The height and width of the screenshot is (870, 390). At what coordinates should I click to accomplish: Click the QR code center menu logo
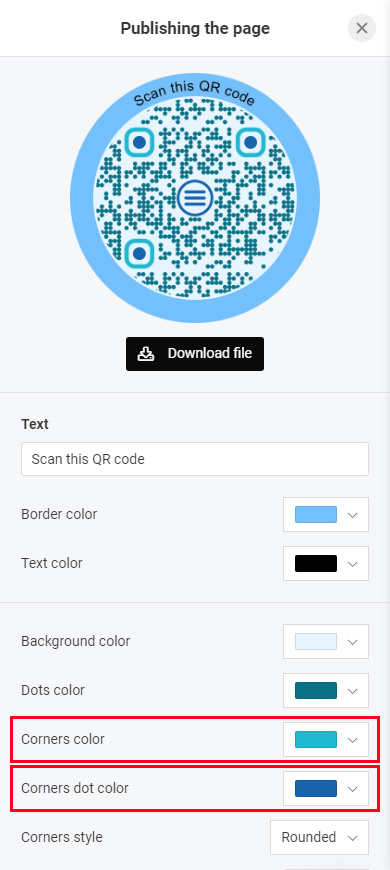pyautogui.click(x=195, y=198)
